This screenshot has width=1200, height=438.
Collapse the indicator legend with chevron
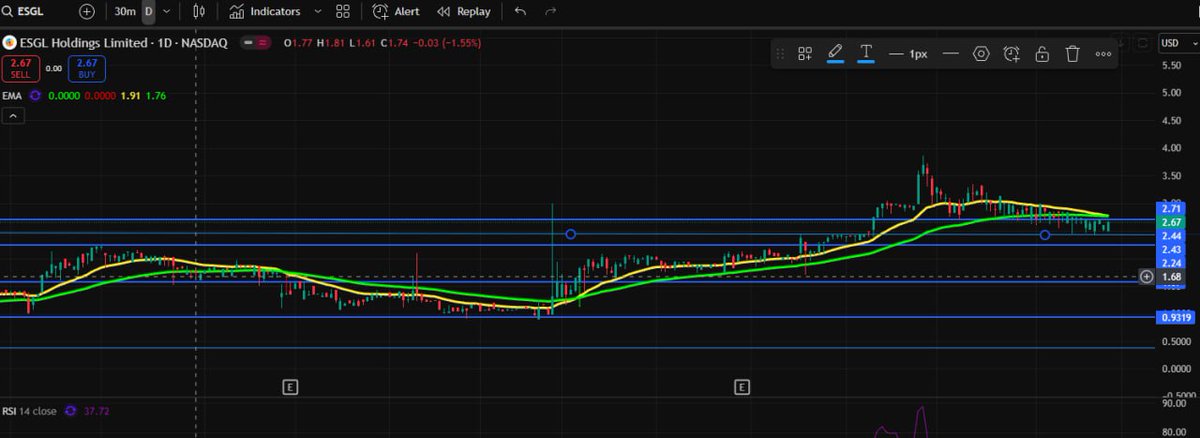pos(14,116)
